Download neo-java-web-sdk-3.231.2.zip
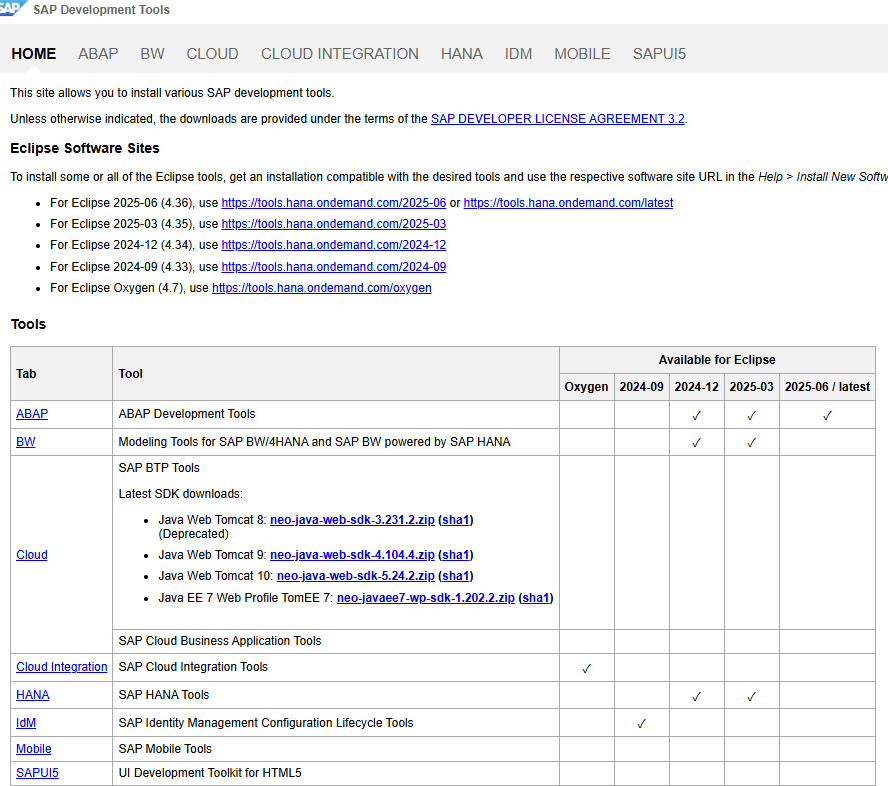 click(x=352, y=520)
